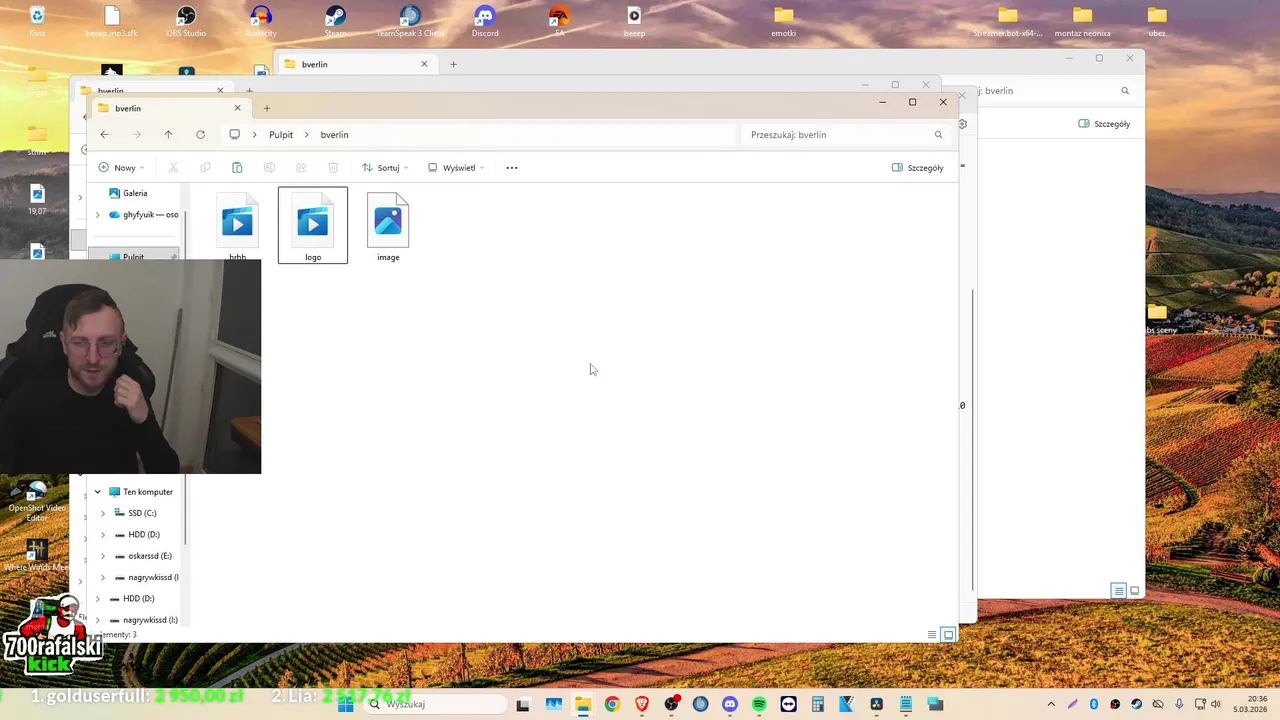Add a new tab in front Explorer window
The height and width of the screenshot is (720, 1280).
(x=266, y=108)
